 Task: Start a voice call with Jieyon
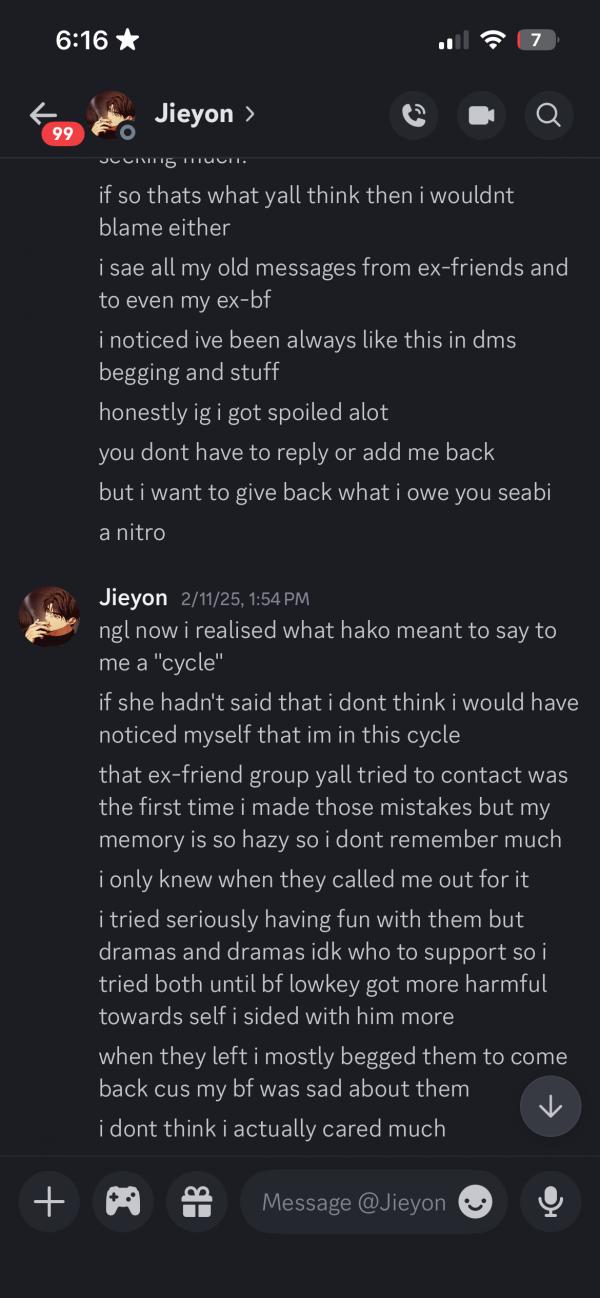[413, 115]
